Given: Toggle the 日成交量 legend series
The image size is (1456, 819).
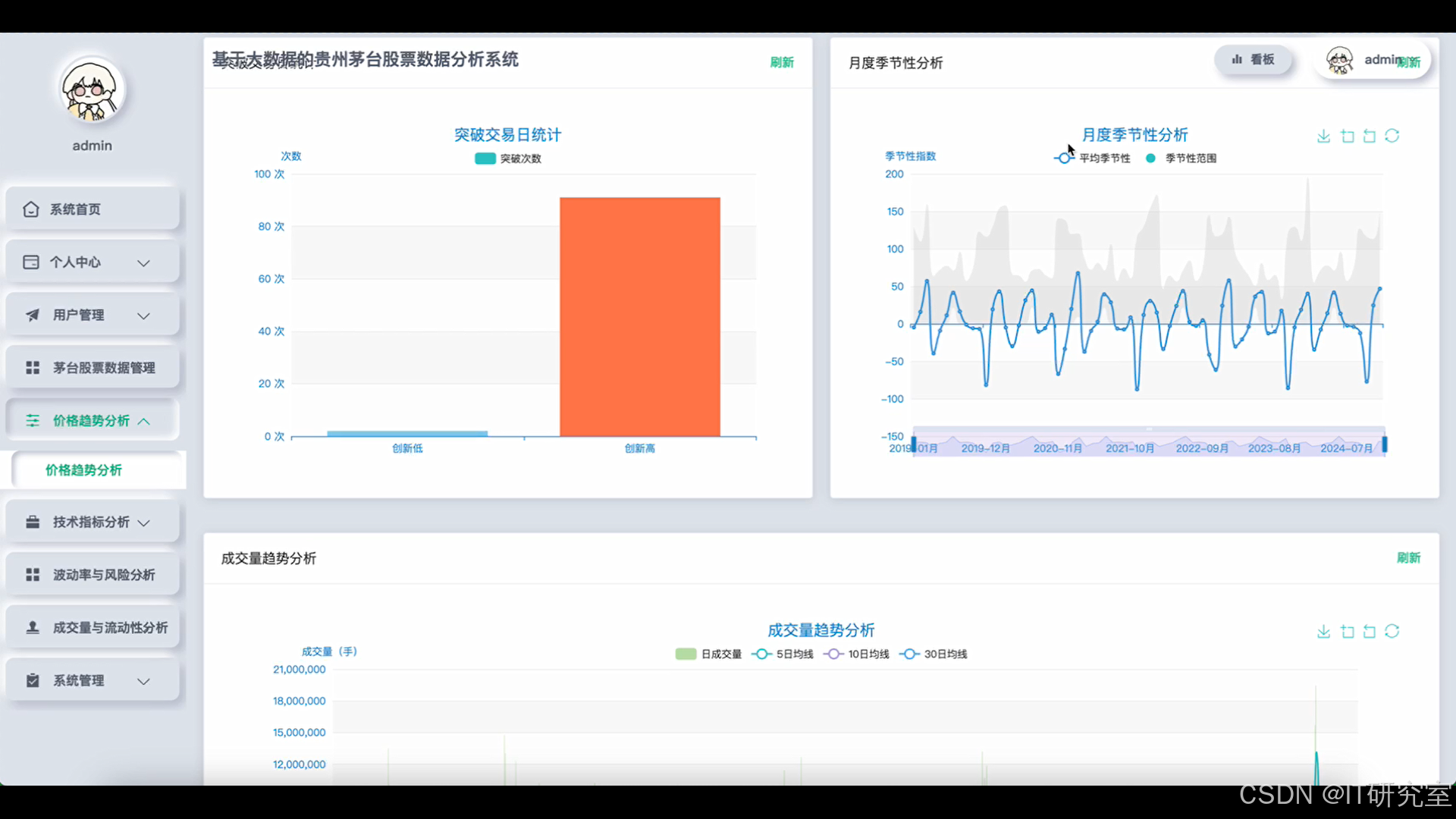Looking at the screenshot, I should (x=708, y=654).
